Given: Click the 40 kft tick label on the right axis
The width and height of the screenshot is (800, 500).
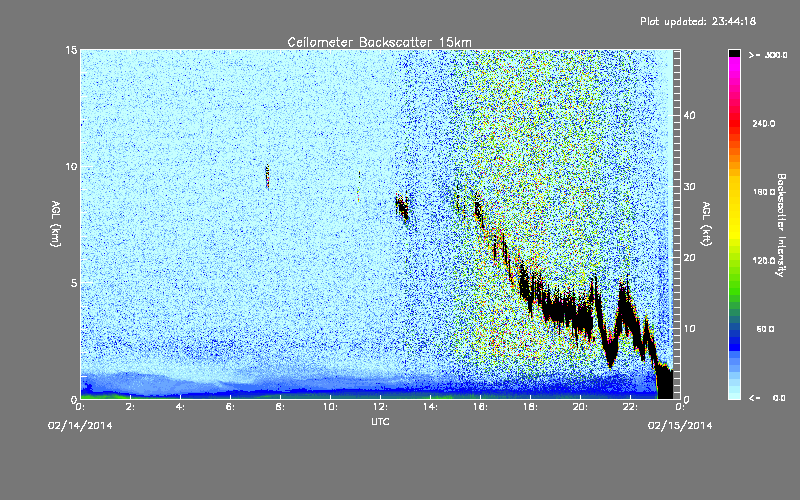Looking at the screenshot, I should click(x=689, y=115).
